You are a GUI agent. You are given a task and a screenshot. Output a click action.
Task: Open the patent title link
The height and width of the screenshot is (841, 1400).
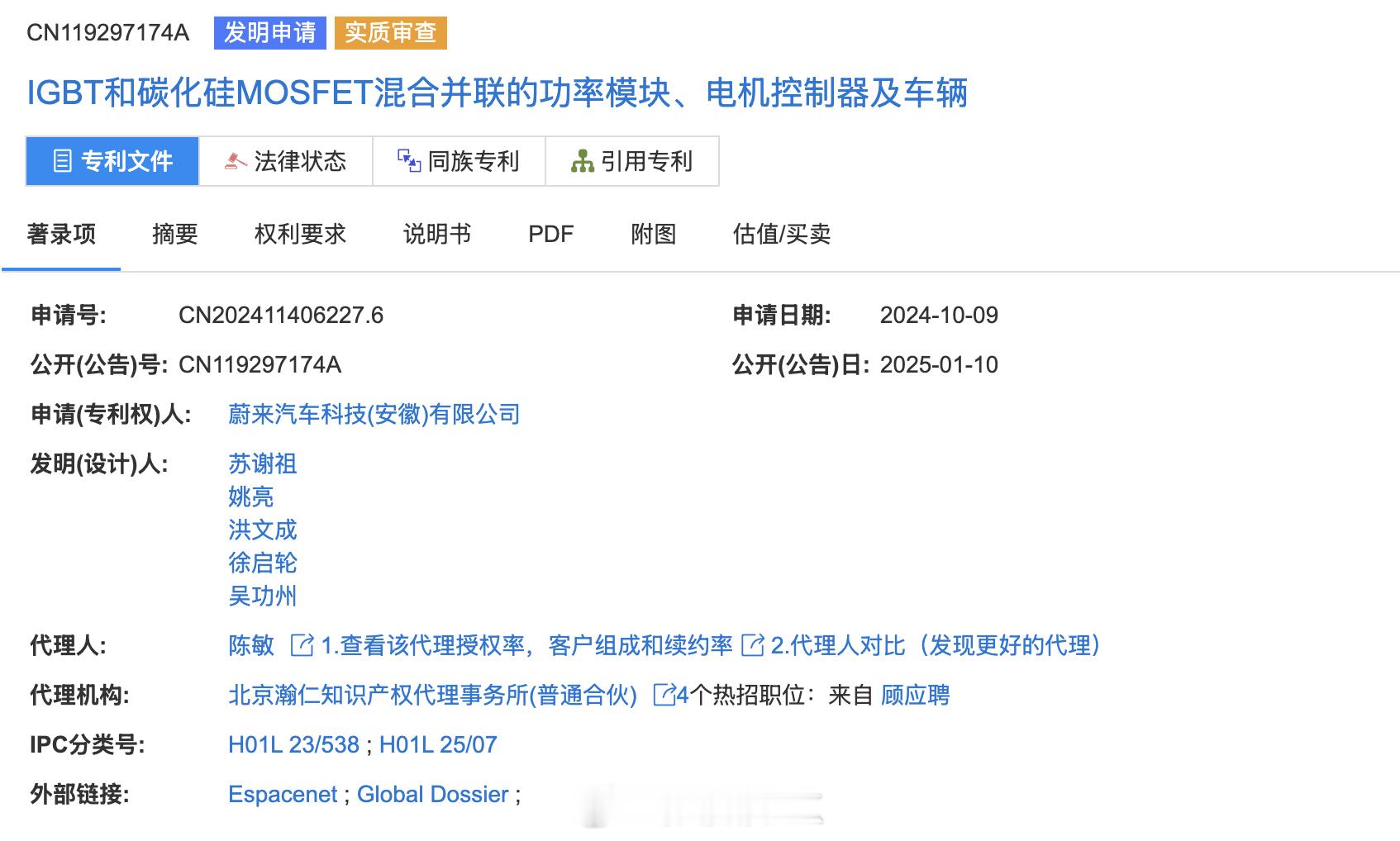click(497, 93)
